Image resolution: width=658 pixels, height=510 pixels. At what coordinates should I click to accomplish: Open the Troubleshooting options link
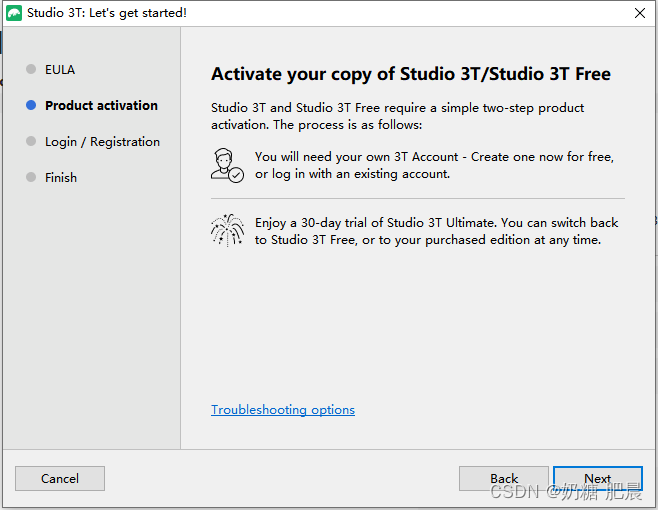[283, 410]
